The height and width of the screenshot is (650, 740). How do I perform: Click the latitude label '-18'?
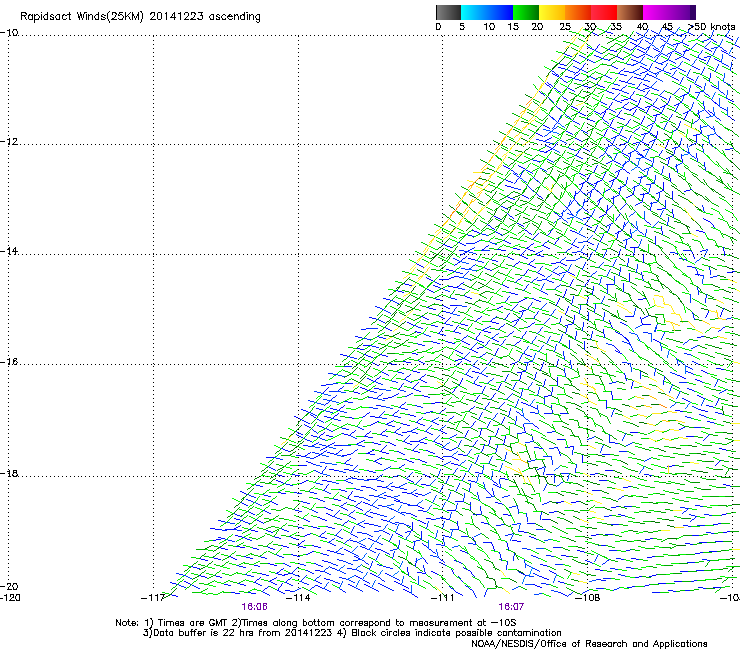[x=9, y=473]
